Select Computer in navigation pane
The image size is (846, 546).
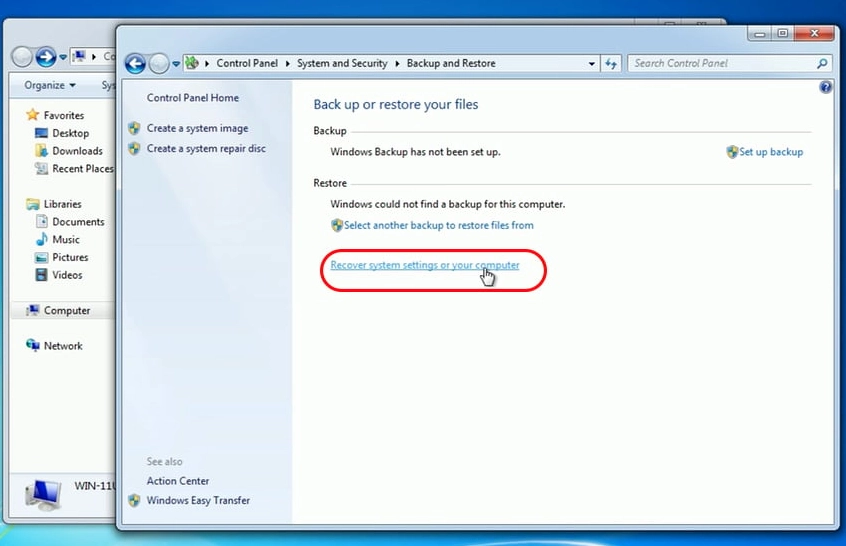click(67, 310)
